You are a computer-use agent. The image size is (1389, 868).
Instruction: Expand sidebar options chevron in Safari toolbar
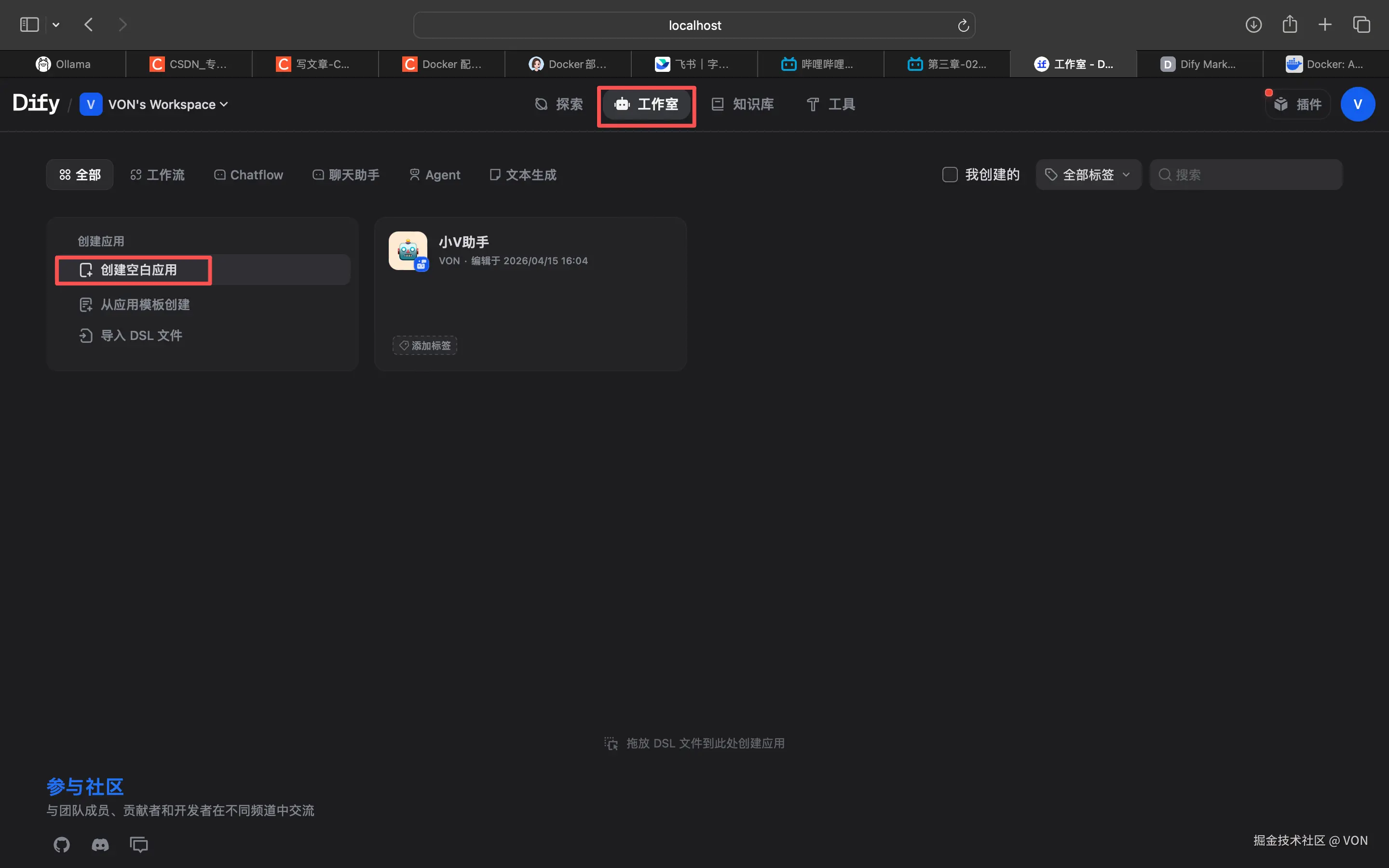[55, 25]
